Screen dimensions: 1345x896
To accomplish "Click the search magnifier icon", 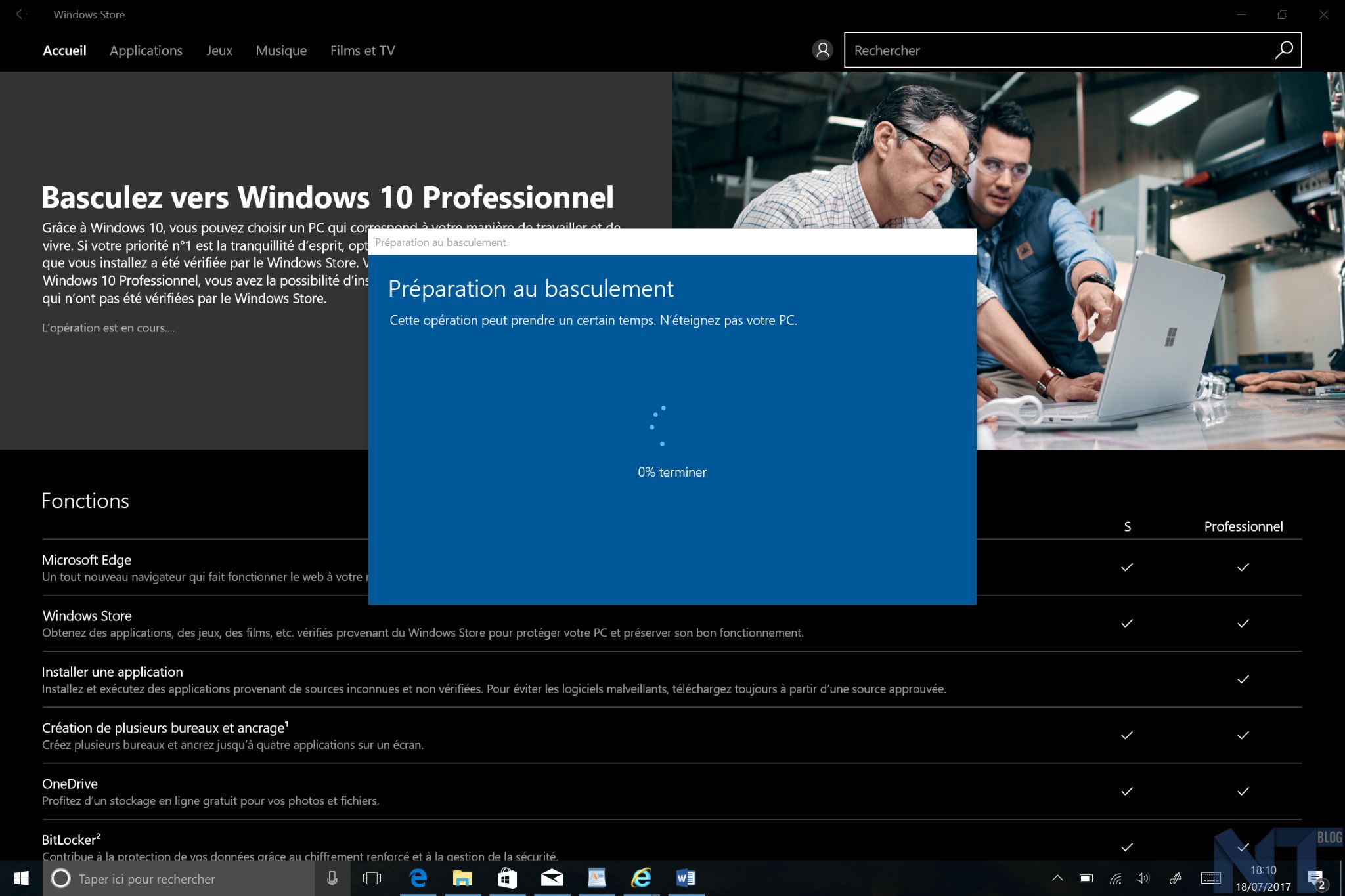I will pos(1283,50).
